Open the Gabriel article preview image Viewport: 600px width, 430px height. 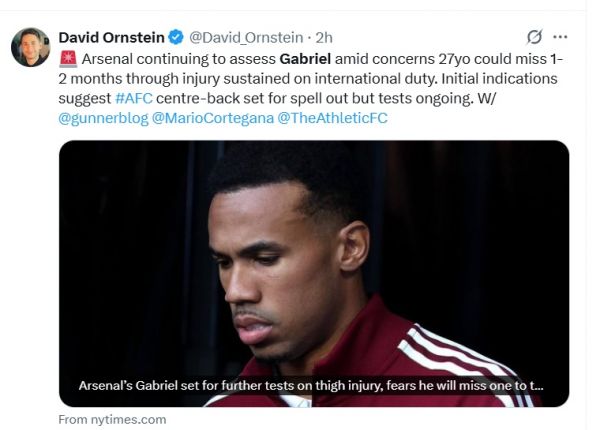[x=313, y=250]
